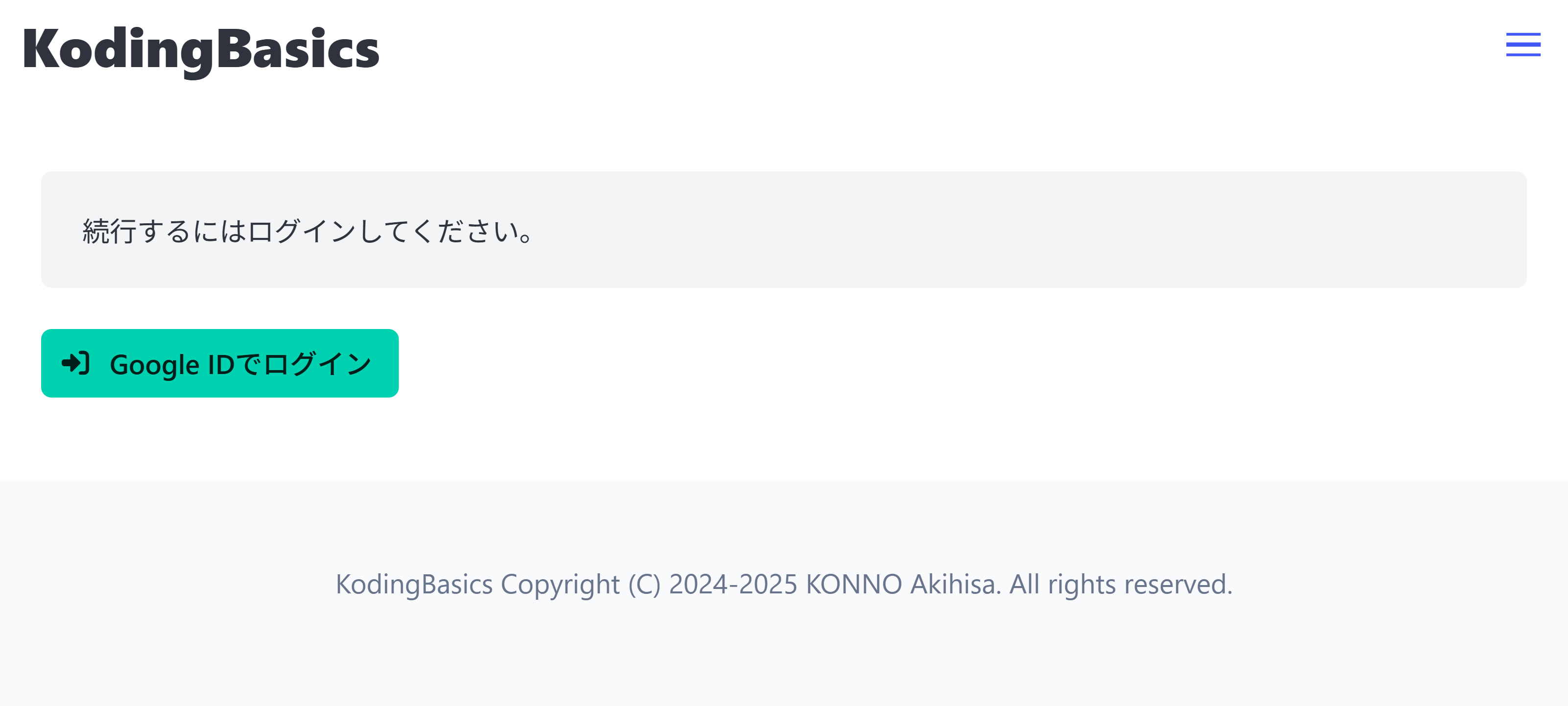Image resolution: width=1568 pixels, height=706 pixels.
Task: Open the hamburger navigation menu
Action: point(1523,45)
